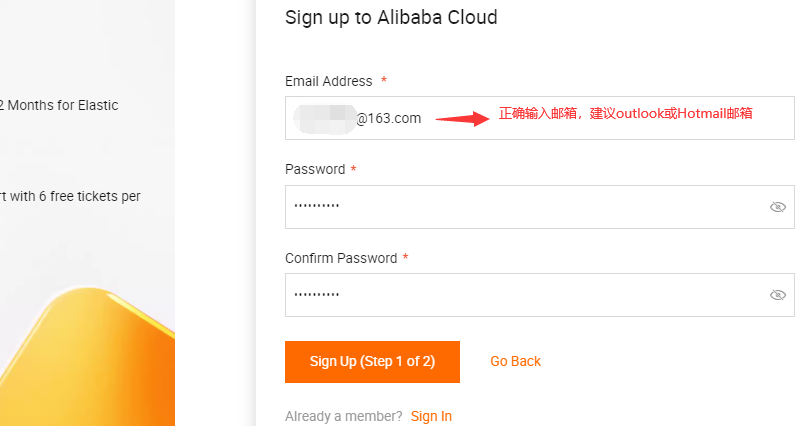Click the Sign up to Alibaba Cloud heading

tap(391, 17)
